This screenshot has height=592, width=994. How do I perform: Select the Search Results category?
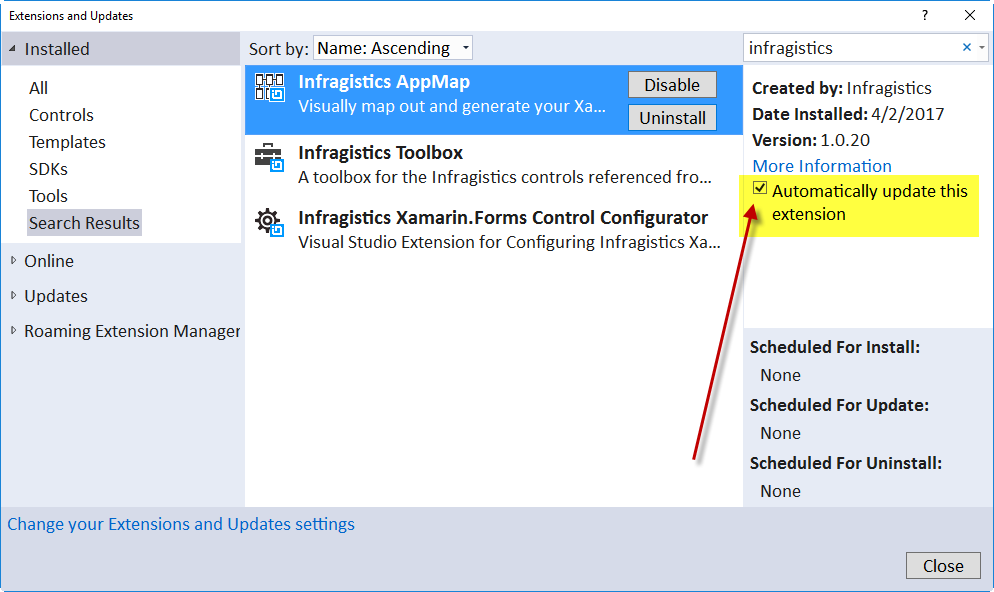pyautogui.click(x=84, y=223)
